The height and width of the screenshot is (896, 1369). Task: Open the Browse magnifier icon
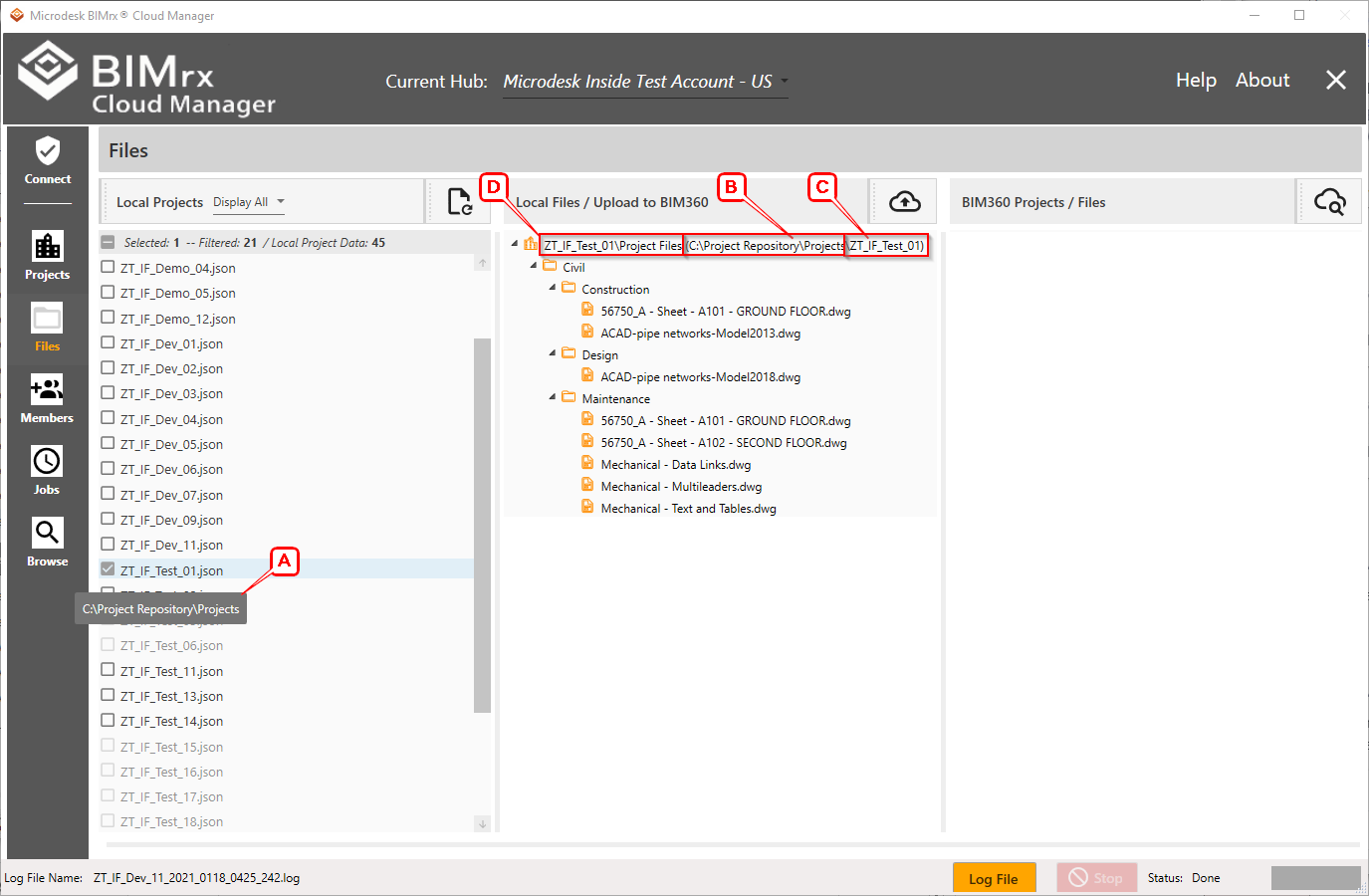[47, 542]
